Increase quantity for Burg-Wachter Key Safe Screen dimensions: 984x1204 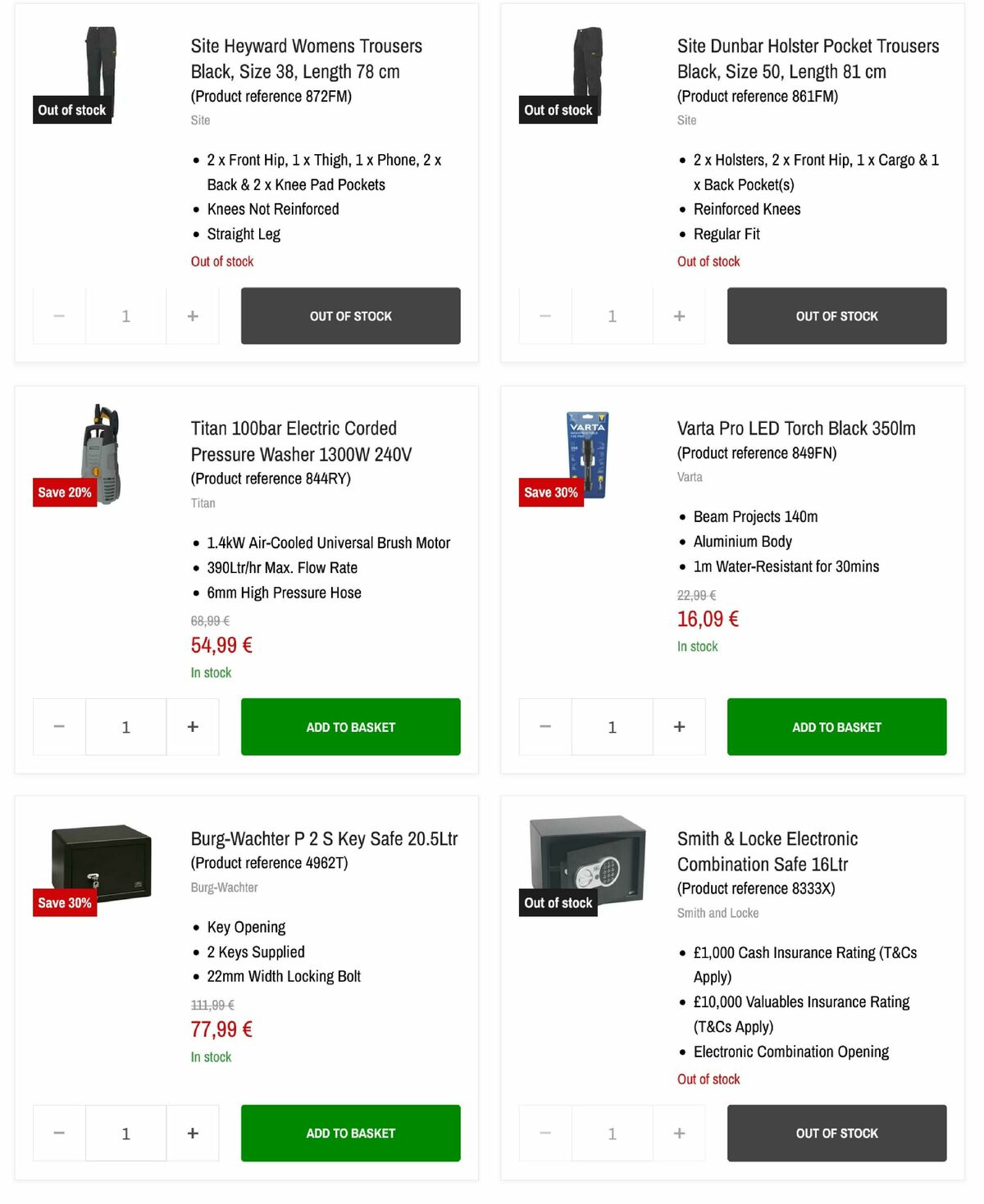click(x=192, y=1133)
